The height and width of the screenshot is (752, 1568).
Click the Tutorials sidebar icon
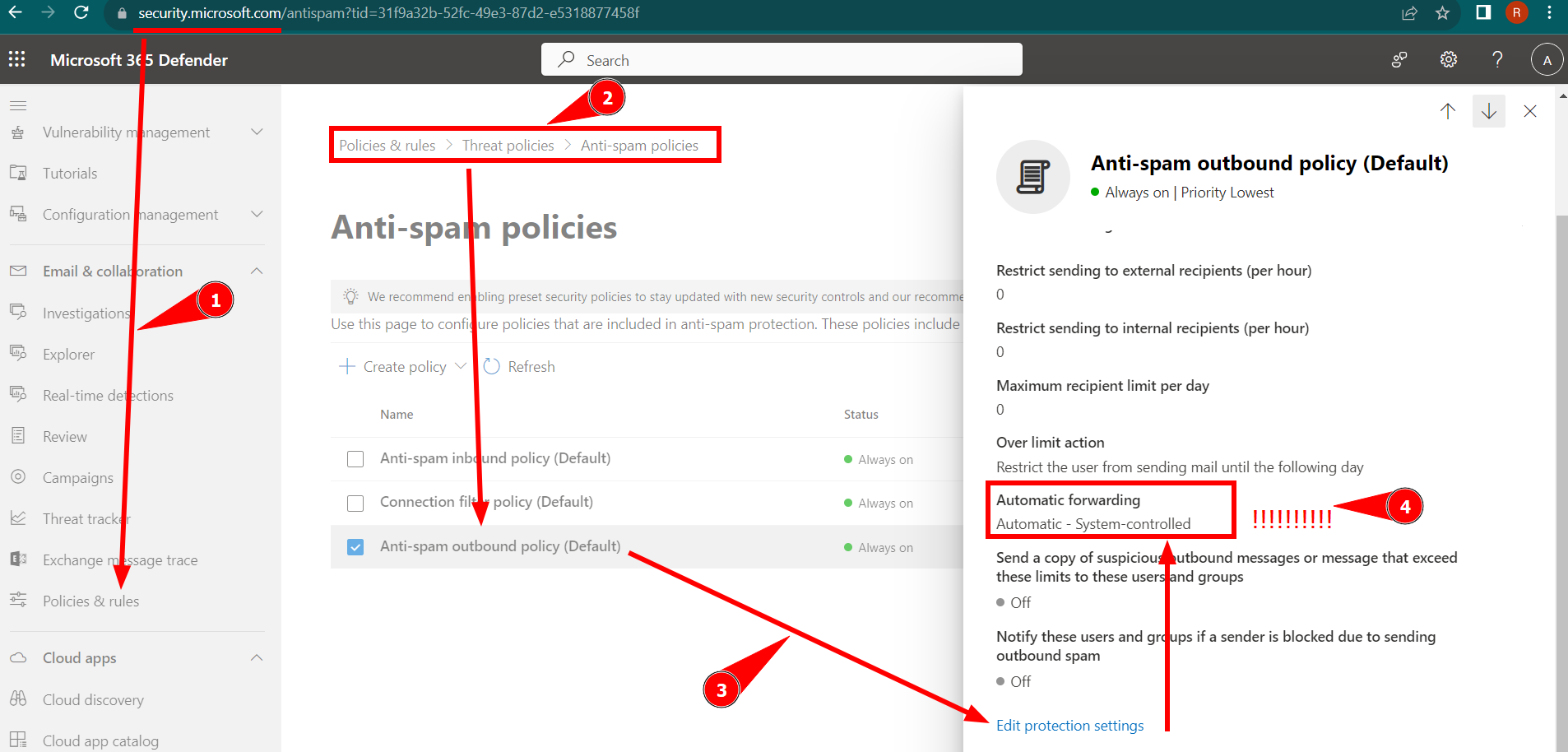[x=18, y=173]
